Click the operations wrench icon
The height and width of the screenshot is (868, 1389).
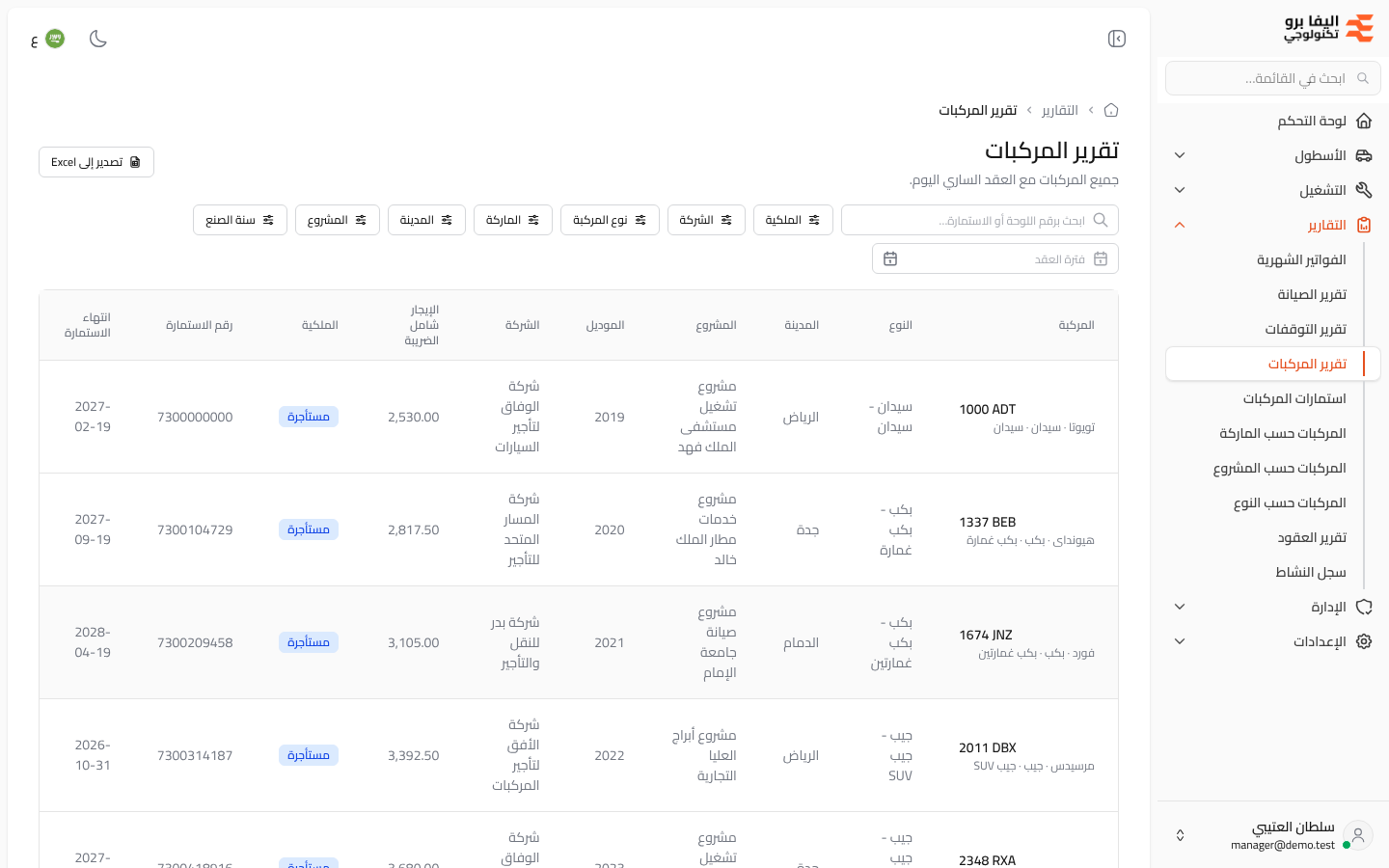pos(1364,190)
